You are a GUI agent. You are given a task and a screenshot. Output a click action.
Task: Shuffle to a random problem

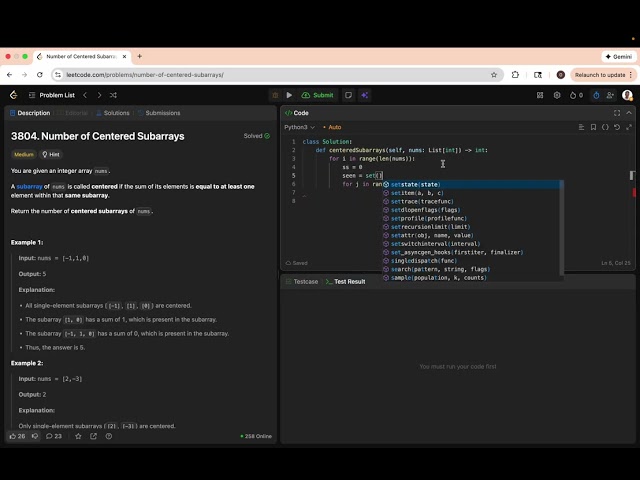pyautogui.click(x=114, y=95)
